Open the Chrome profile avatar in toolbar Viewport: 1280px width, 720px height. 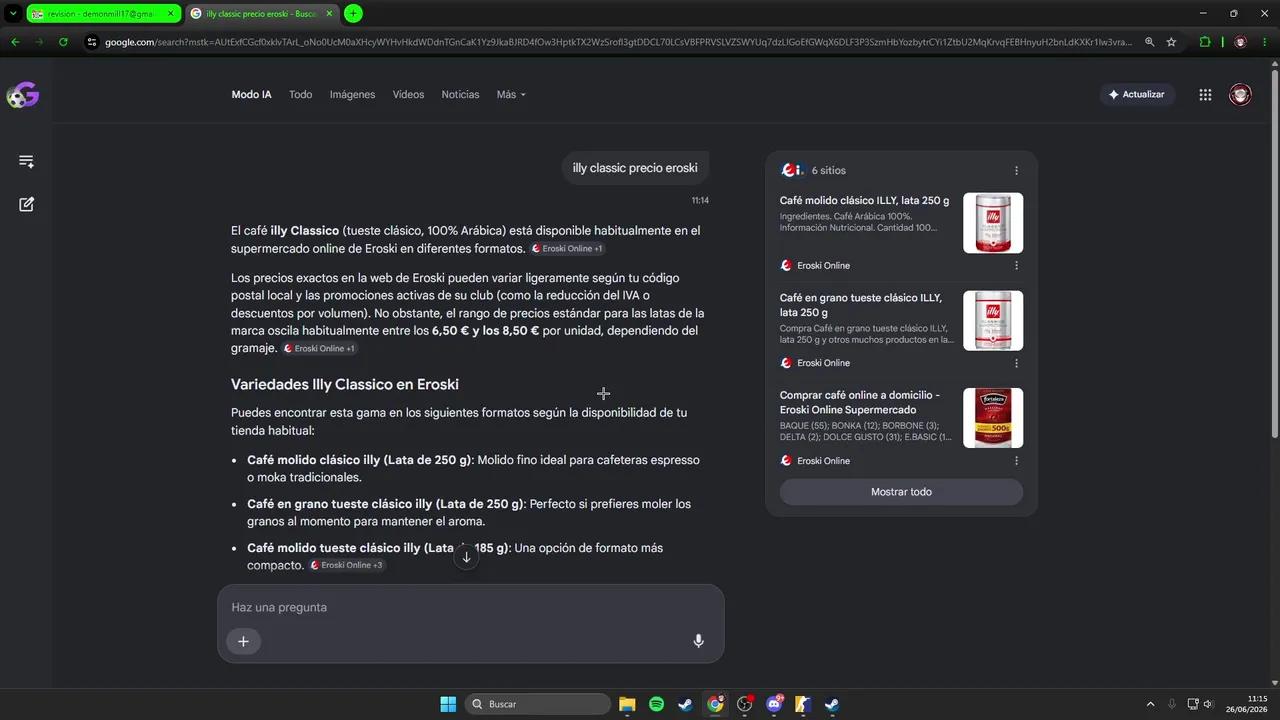pos(1240,42)
